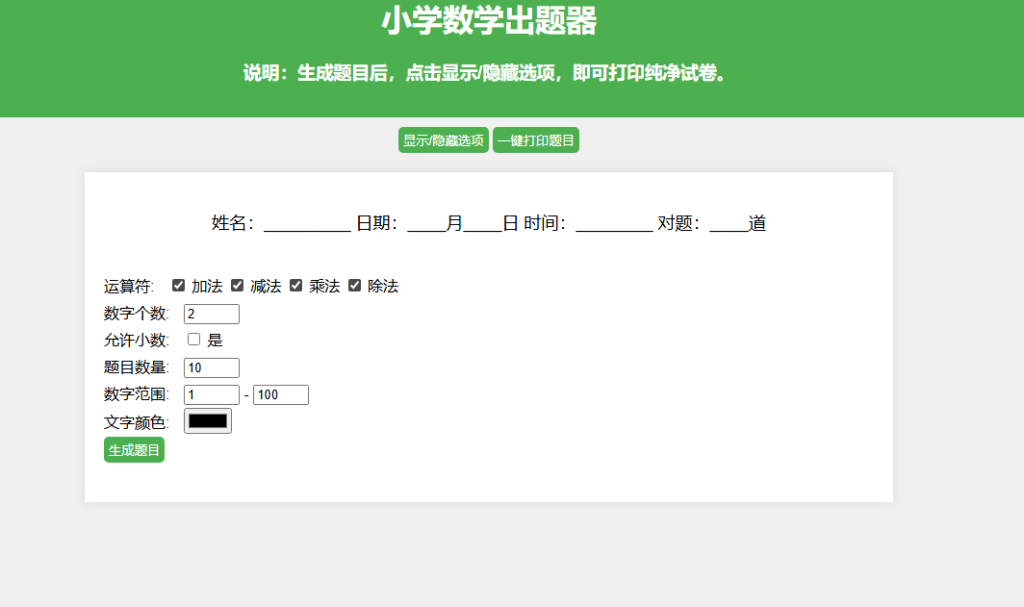Open the 文字颜色 color picker swatch
Image resolution: width=1024 pixels, height=607 pixels.
(208, 421)
